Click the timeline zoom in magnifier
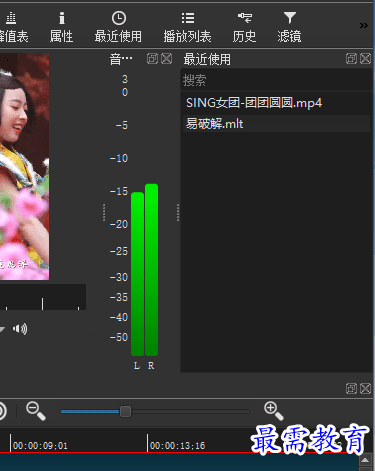This screenshot has width=375, height=471. click(274, 411)
